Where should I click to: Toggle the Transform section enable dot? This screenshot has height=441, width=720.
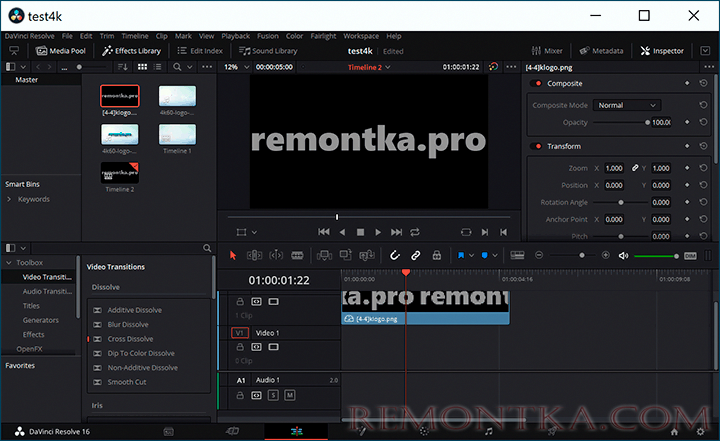point(538,146)
